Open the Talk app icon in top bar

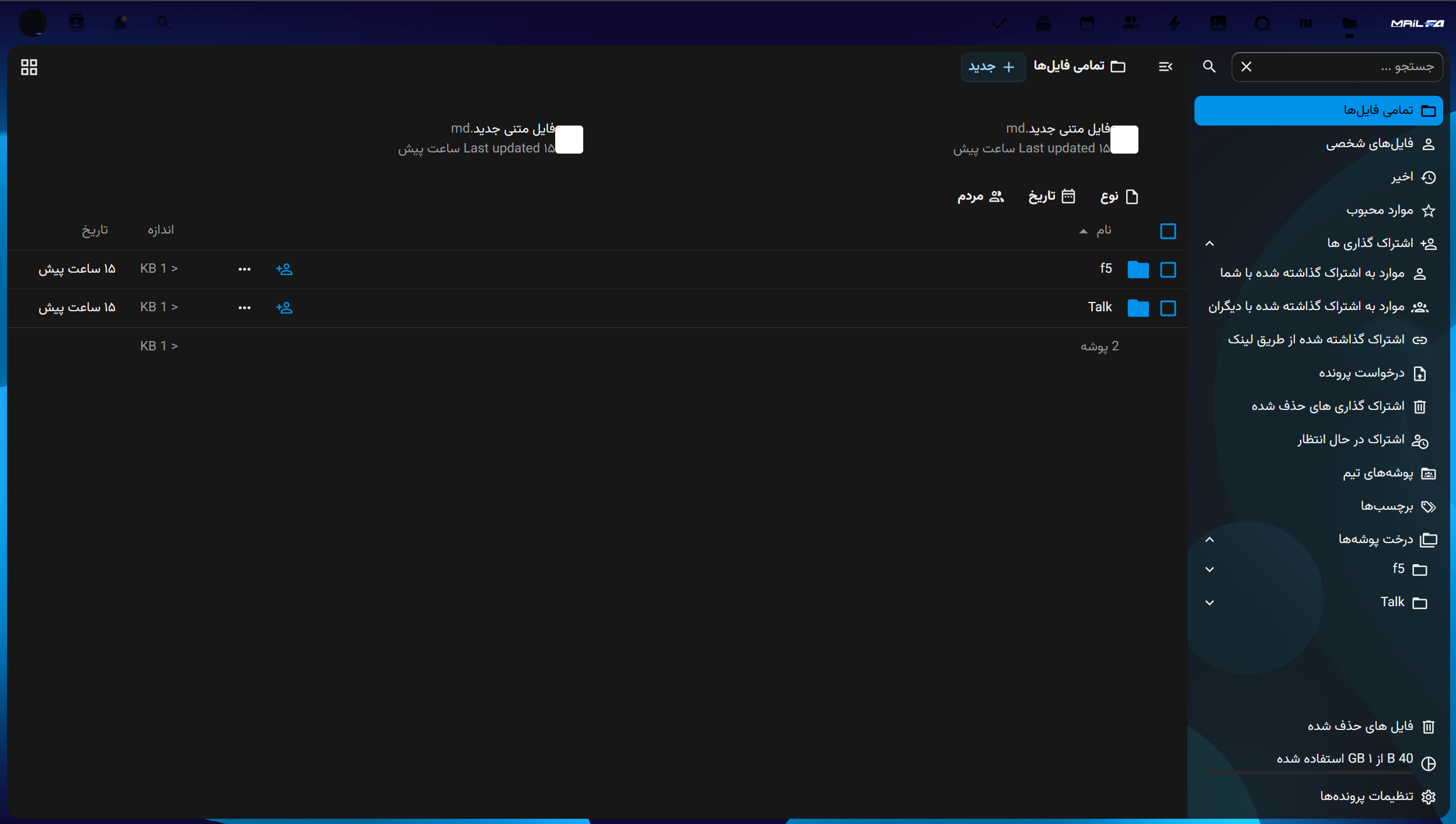(1262, 23)
